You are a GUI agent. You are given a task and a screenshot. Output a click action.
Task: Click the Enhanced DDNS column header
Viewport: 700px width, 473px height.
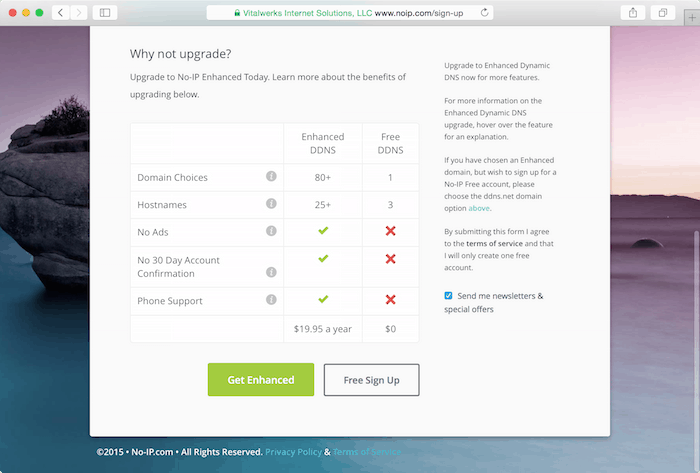point(323,143)
